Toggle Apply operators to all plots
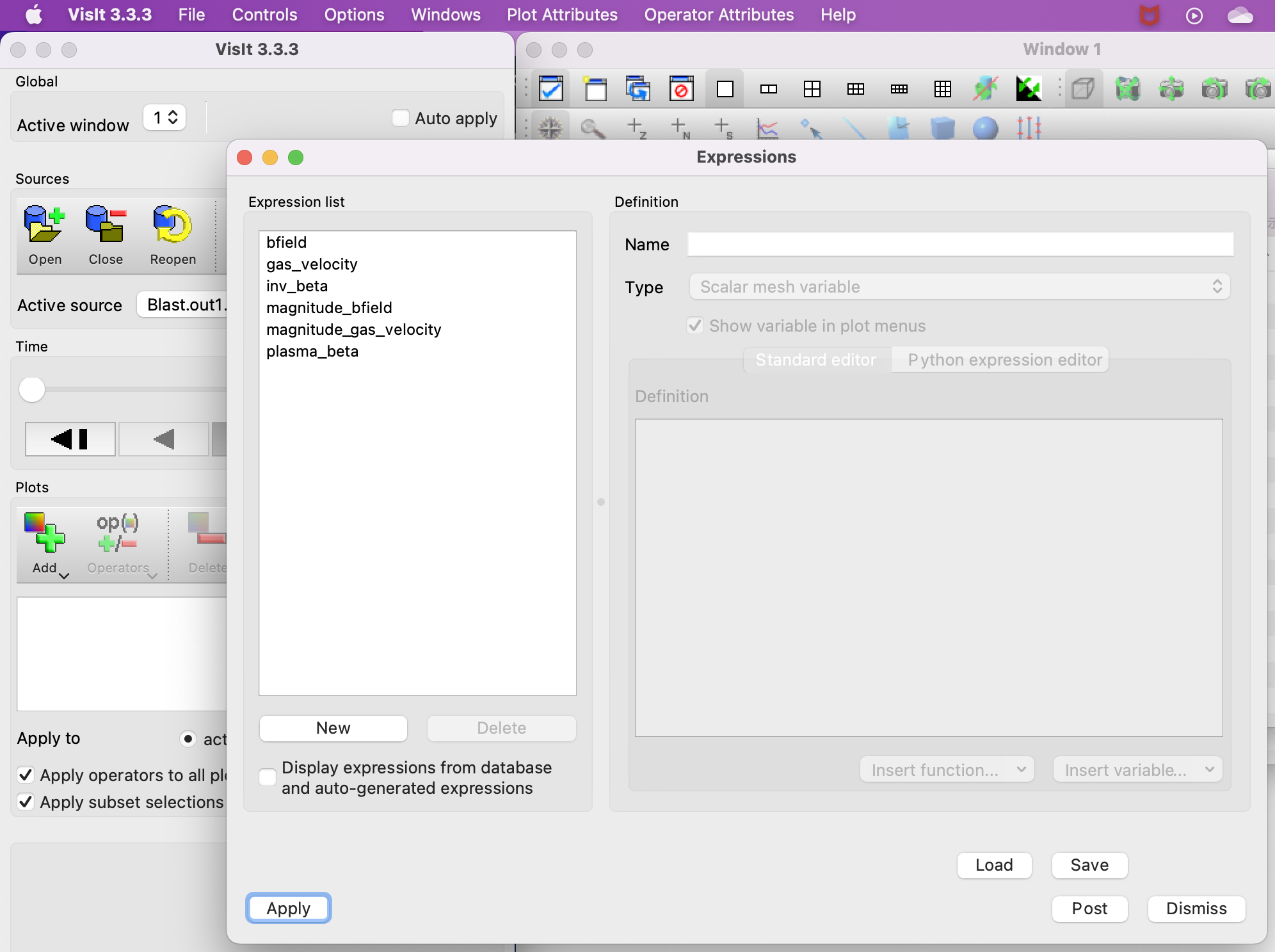Viewport: 1275px width, 952px height. [x=26, y=775]
